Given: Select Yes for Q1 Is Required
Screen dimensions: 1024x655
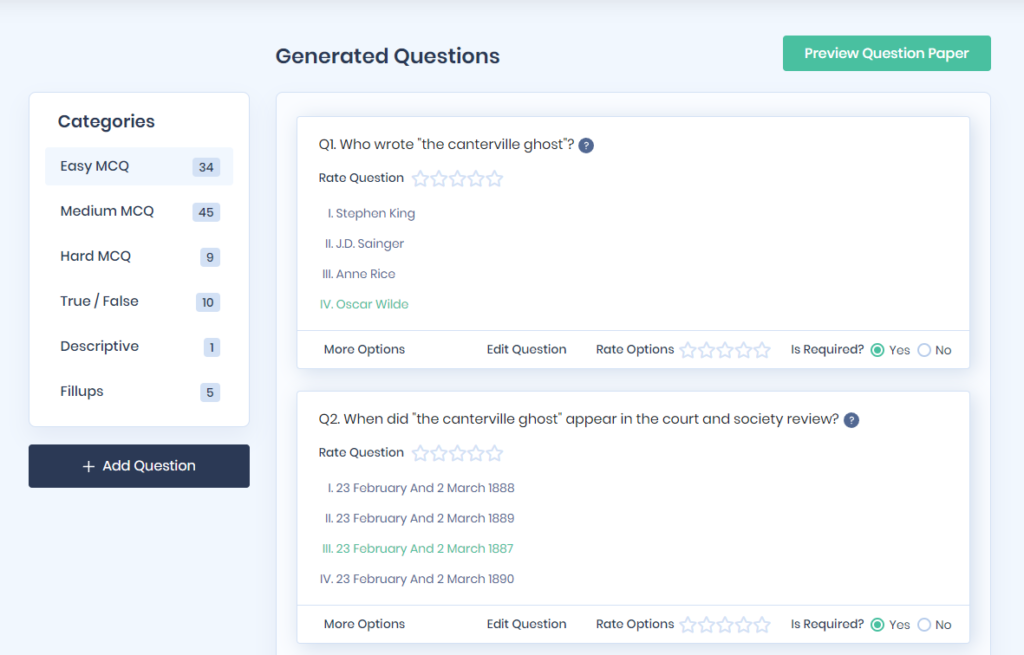Looking at the screenshot, I should 877,350.
